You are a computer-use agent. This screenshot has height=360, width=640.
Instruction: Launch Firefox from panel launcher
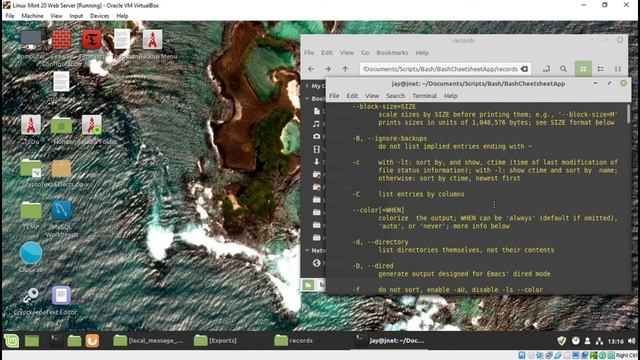point(92,340)
